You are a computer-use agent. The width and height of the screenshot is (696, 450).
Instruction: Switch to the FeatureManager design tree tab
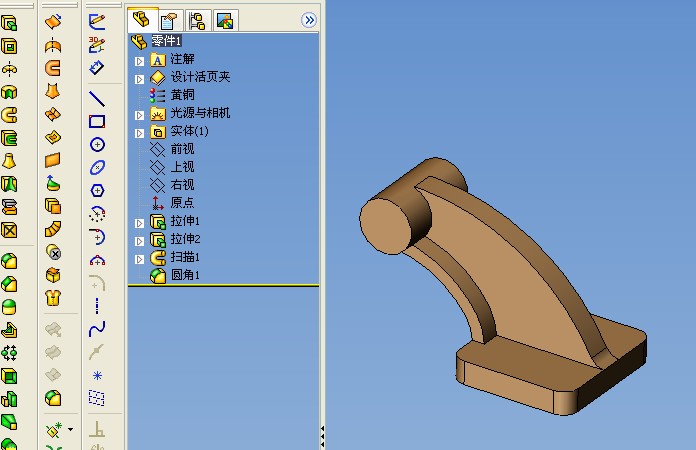point(142,20)
